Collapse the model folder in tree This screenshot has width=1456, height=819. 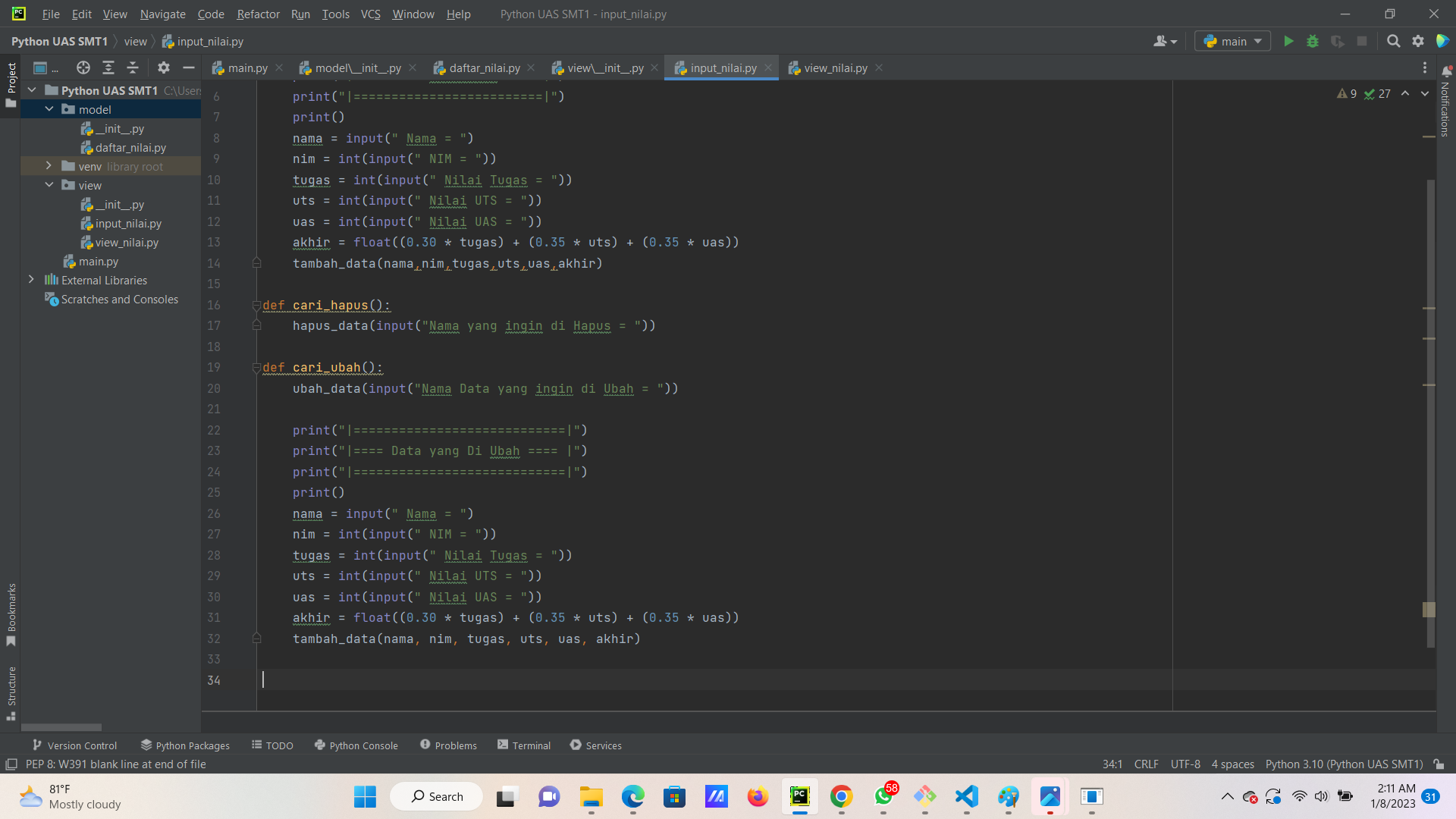coord(49,109)
